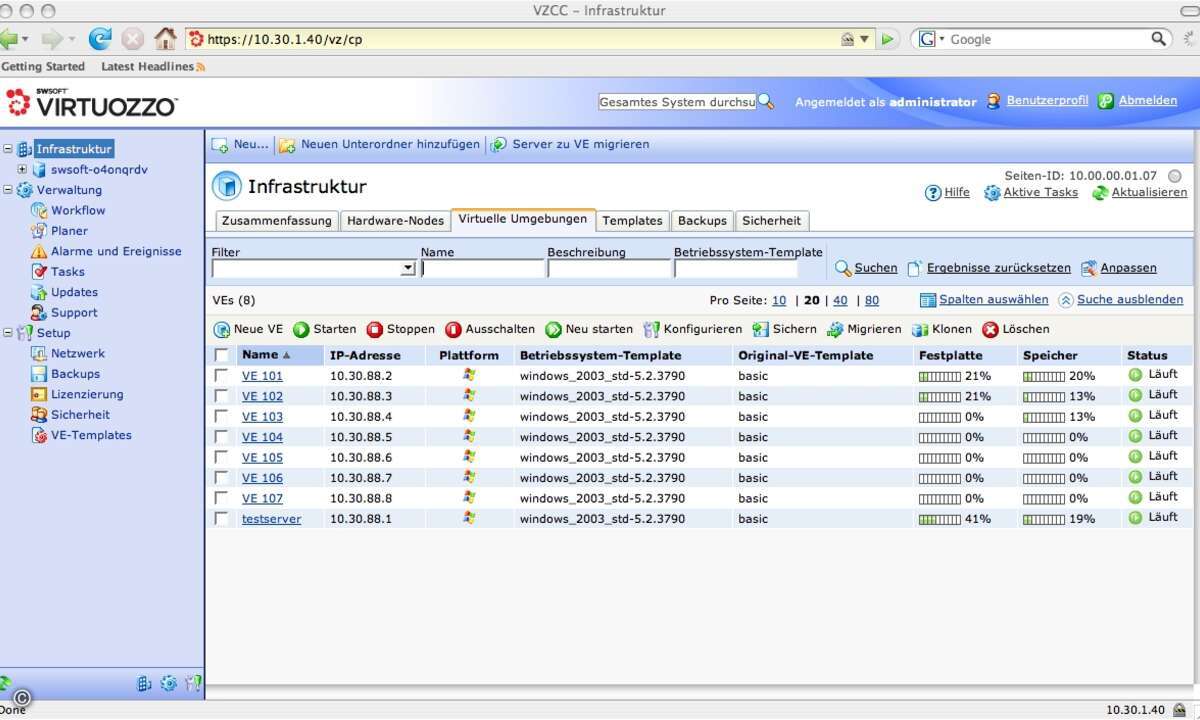Click Ergebnisse zurücksetzen link
This screenshot has width=1200, height=720.
point(999,268)
